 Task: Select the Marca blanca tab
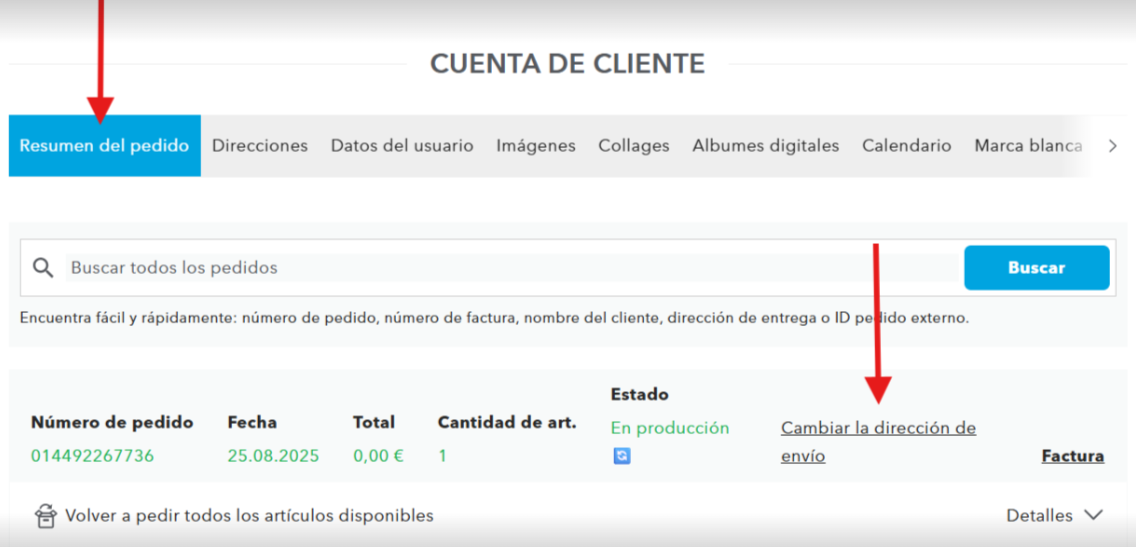coord(1028,146)
